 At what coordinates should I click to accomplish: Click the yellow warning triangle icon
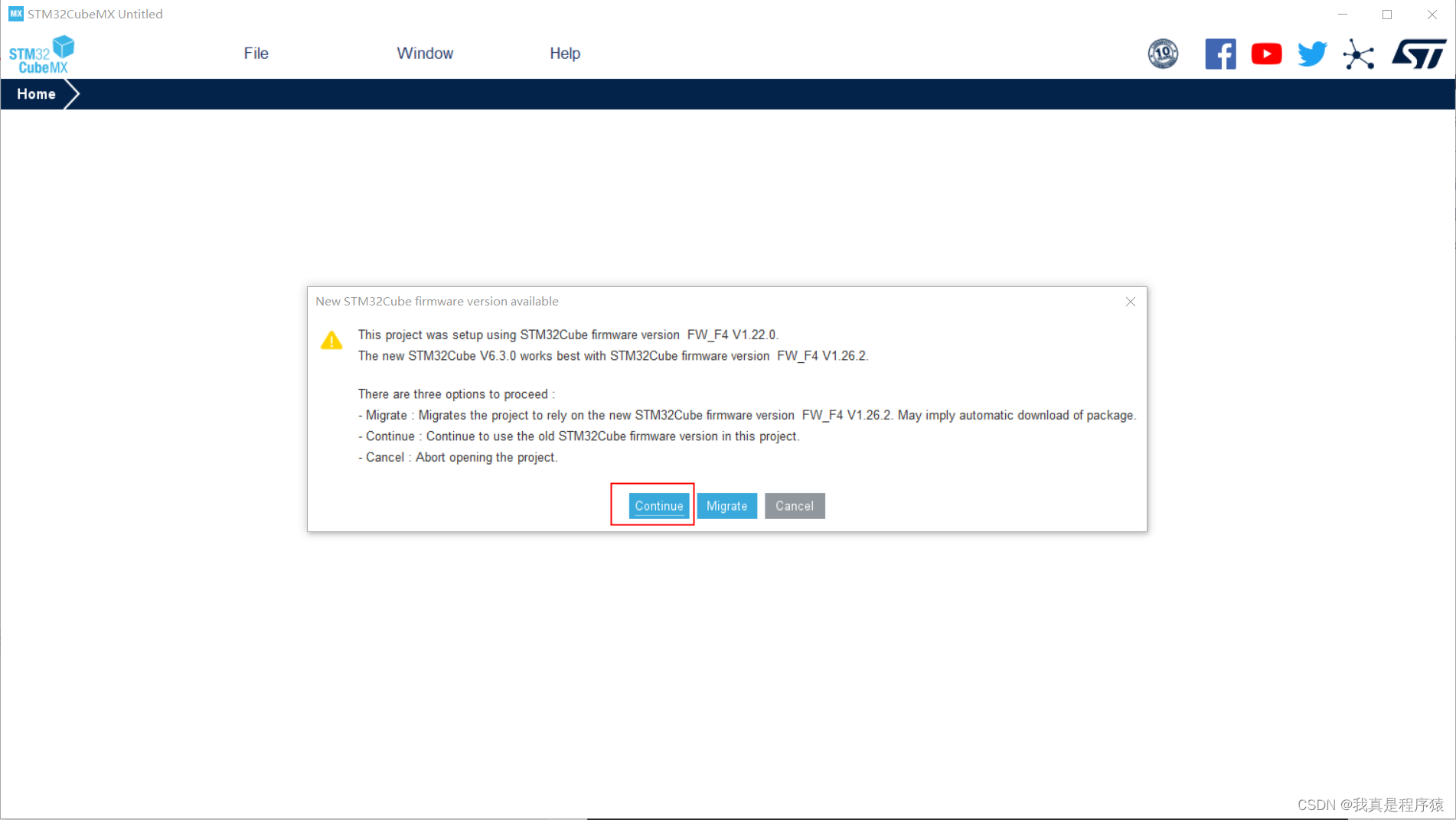(x=331, y=340)
